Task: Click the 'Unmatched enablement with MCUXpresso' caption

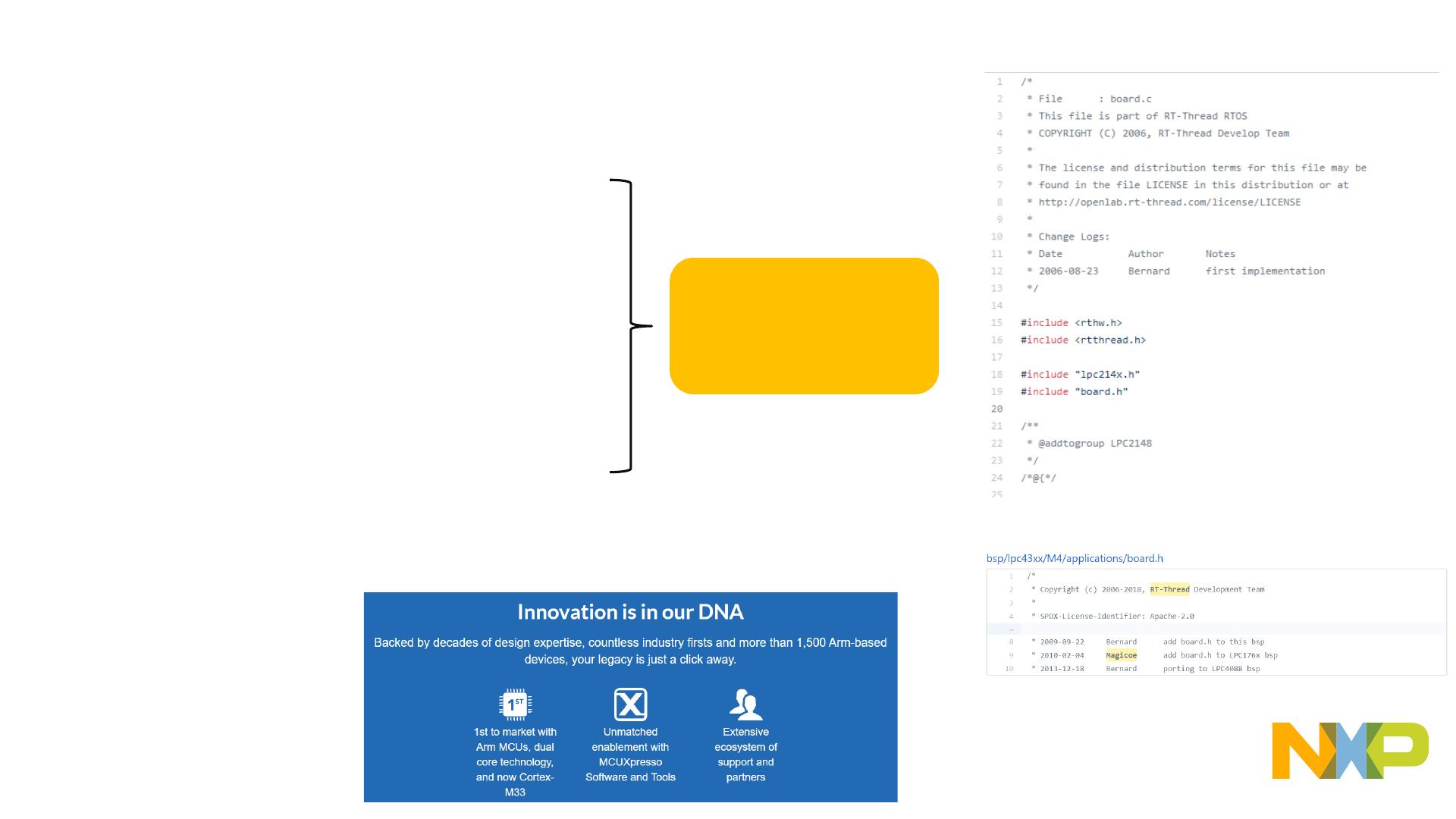Action: 630,755
